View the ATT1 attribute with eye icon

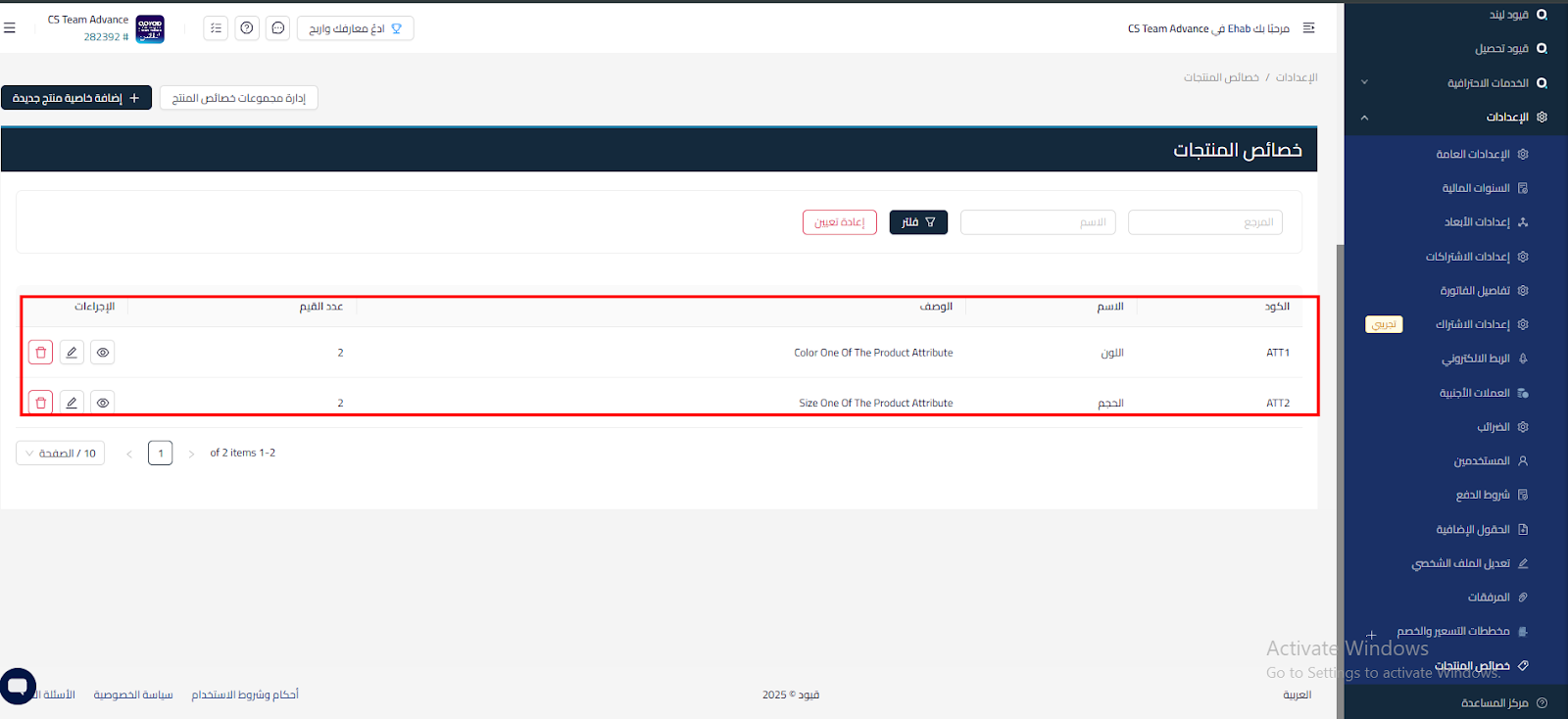point(103,353)
